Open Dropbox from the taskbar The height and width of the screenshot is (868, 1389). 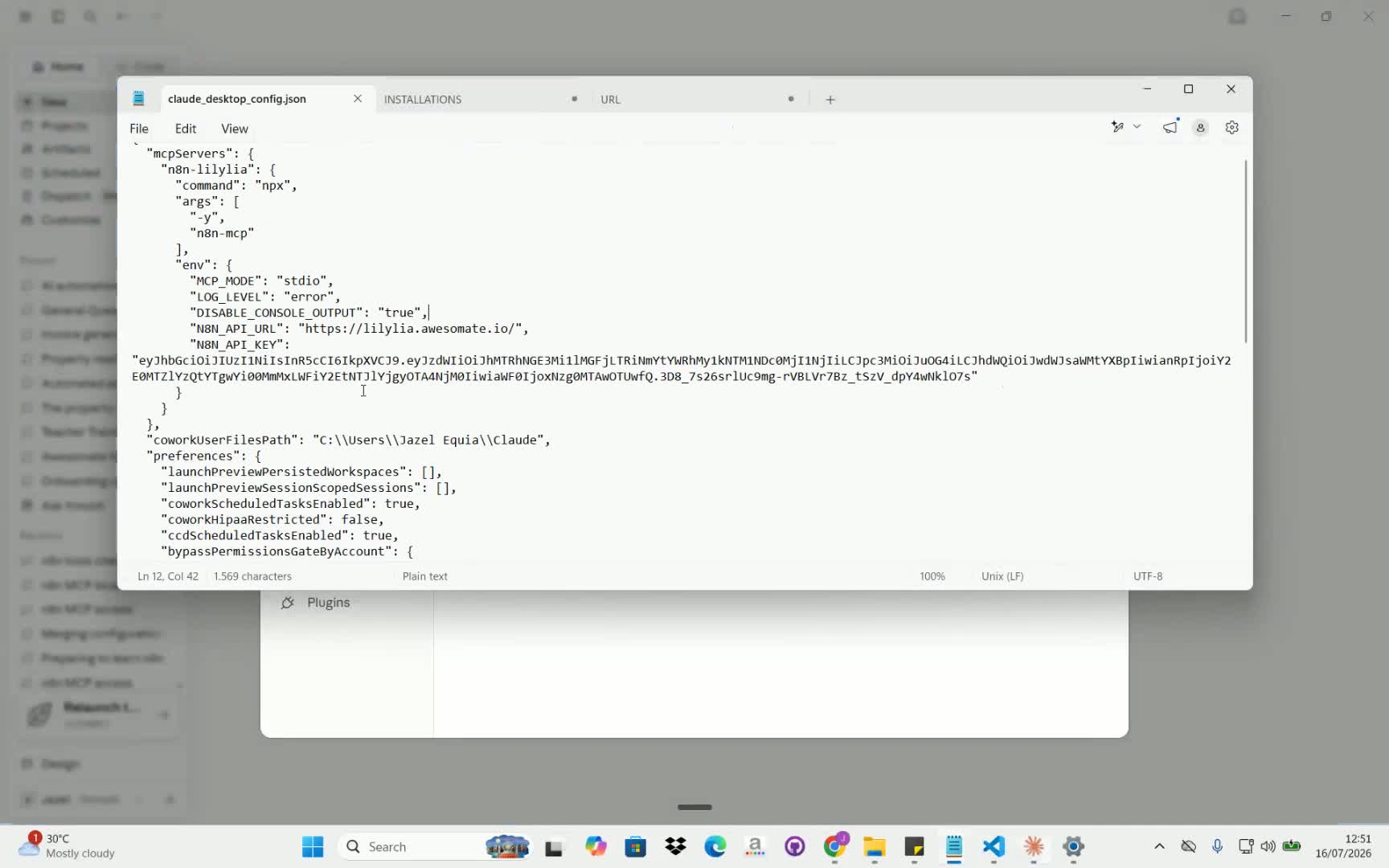click(676, 846)
